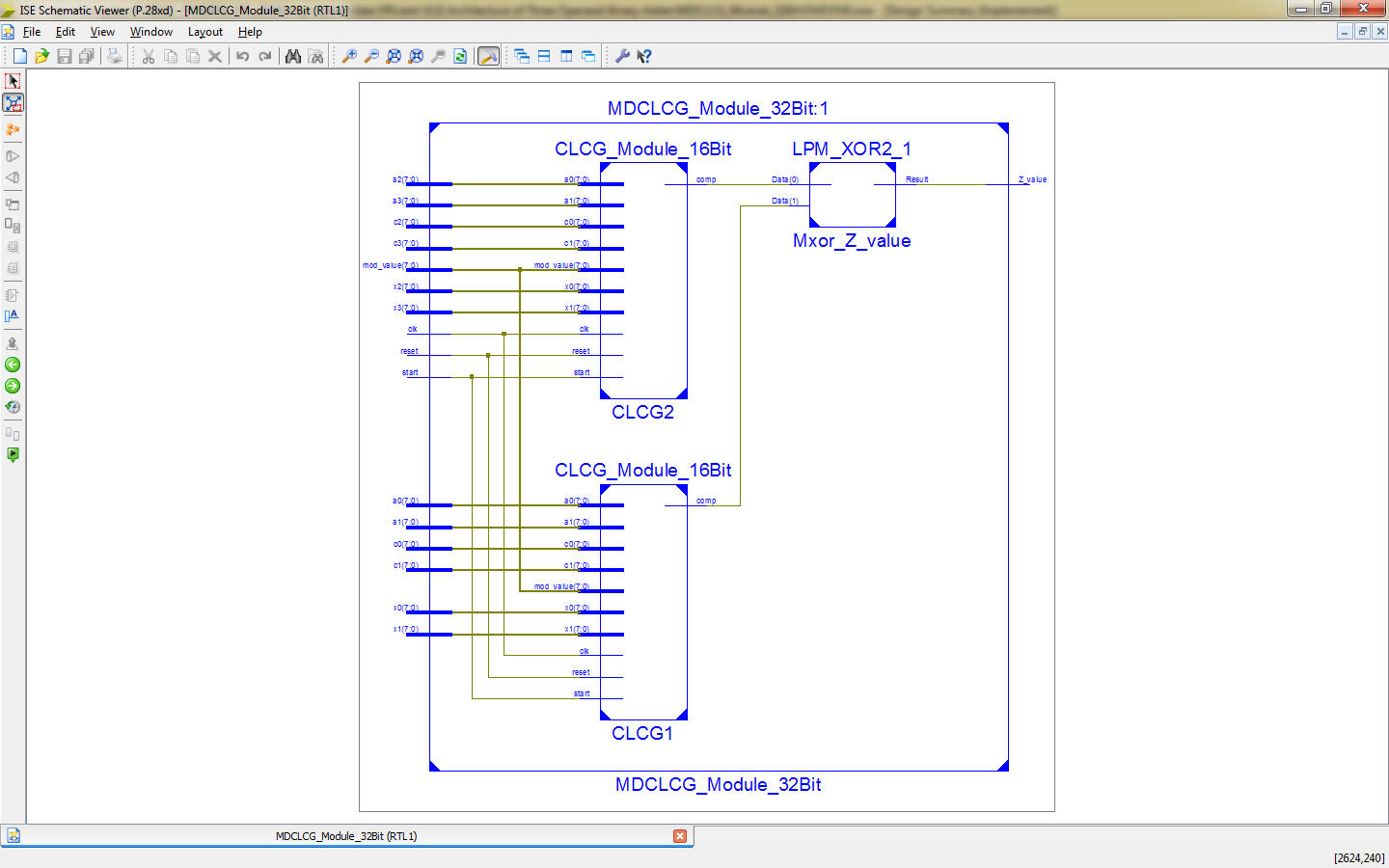Click the input driver triangle icon
Screen dimensions: 1389x868
pos(13,177)
